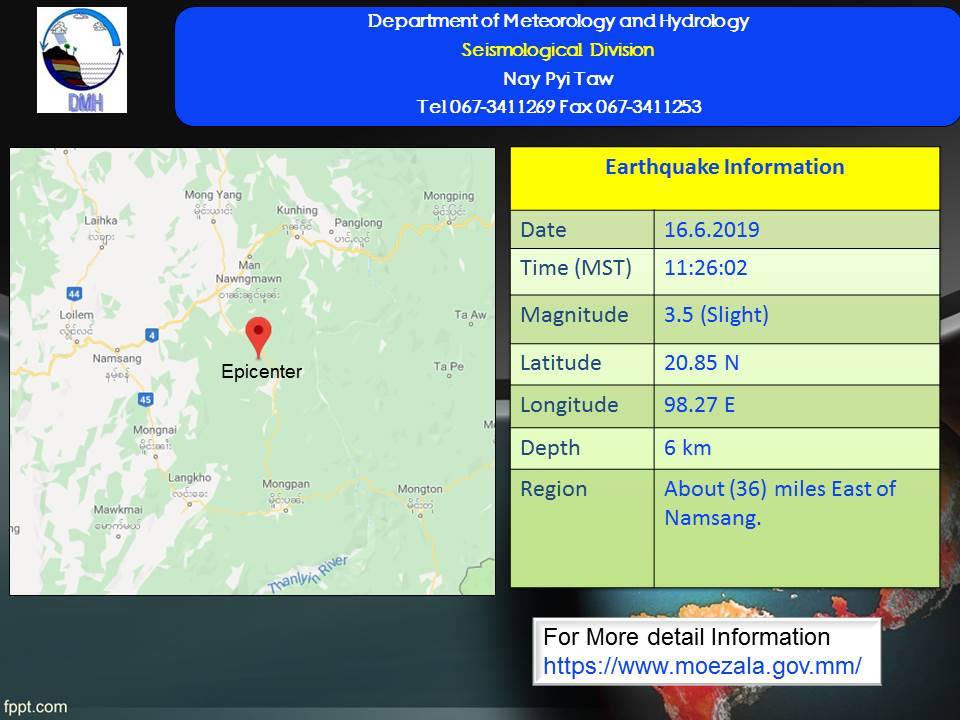Click the Magnitude value 3.5 (Slight)
The image size is (960, 720).
[716, 315]
